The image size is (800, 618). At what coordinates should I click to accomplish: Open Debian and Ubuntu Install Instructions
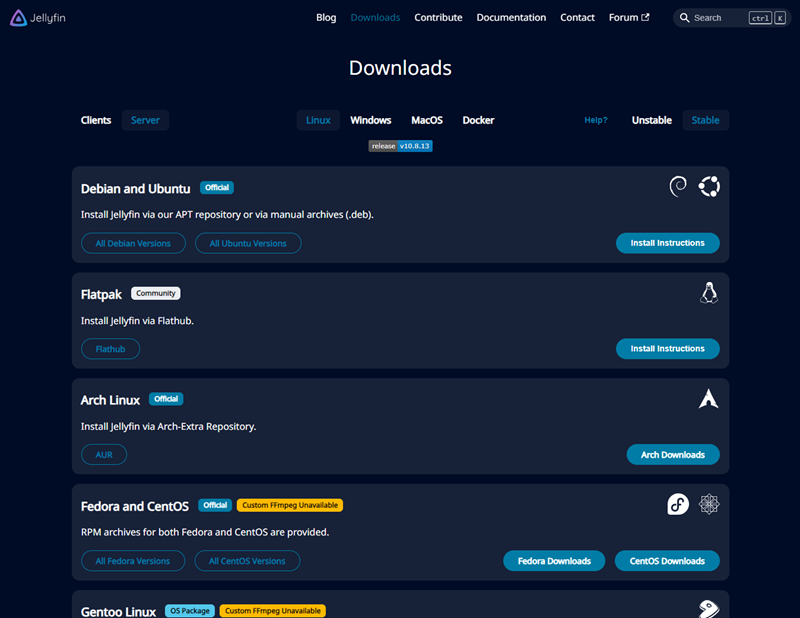tap(667, 243)
